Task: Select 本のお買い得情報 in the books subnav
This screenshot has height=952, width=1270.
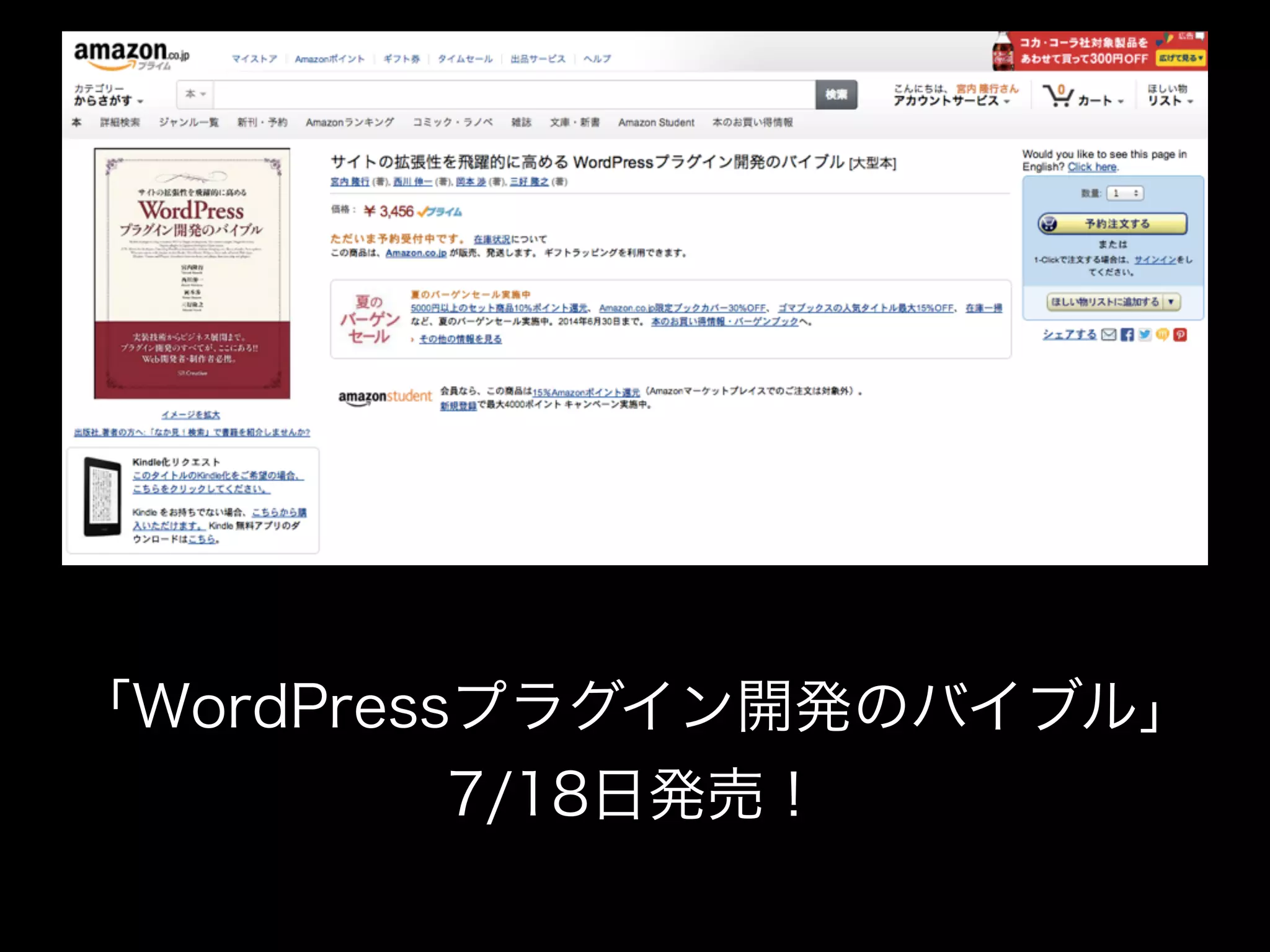Action: pos(752,123)
